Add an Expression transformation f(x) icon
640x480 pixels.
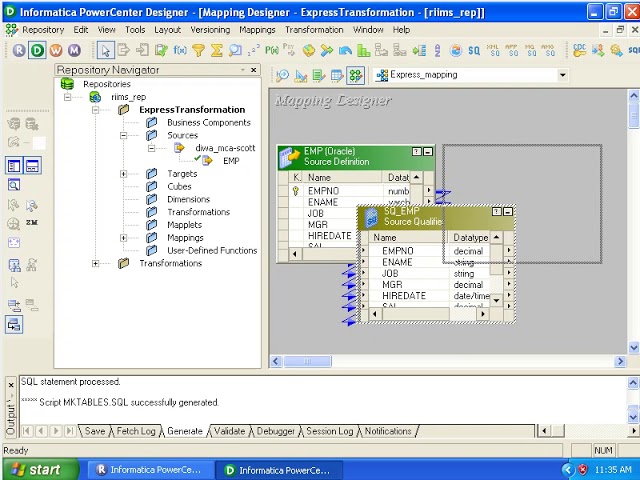[180, 50]
